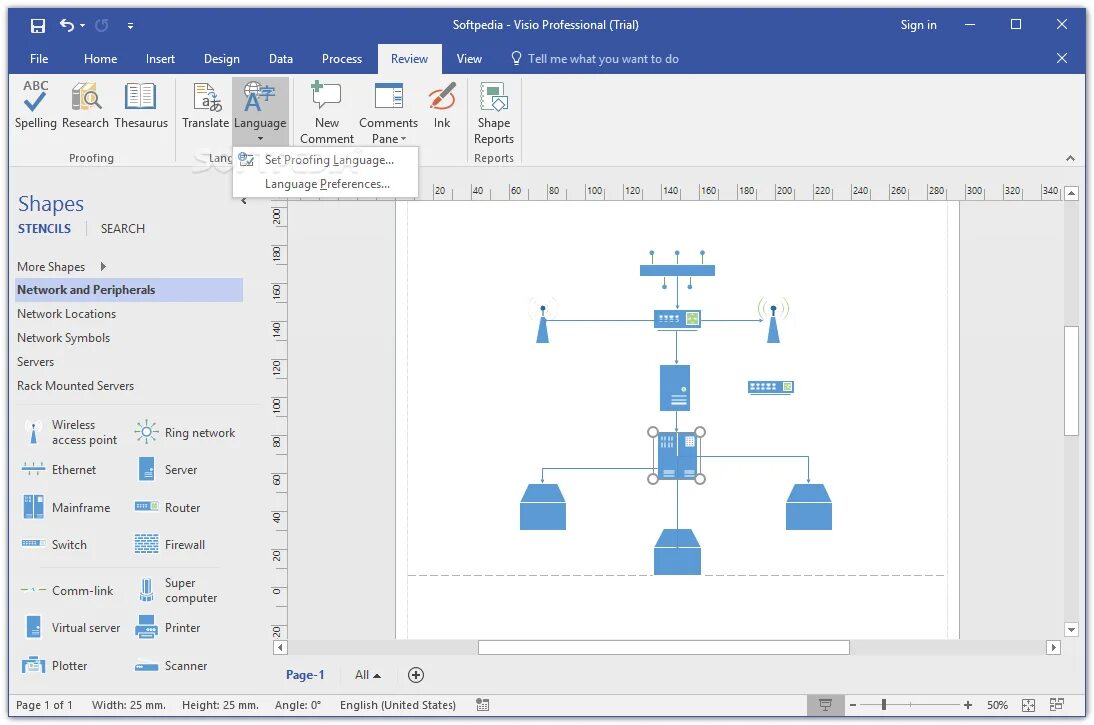Collapse the ribbon with the chevron

1070,158
